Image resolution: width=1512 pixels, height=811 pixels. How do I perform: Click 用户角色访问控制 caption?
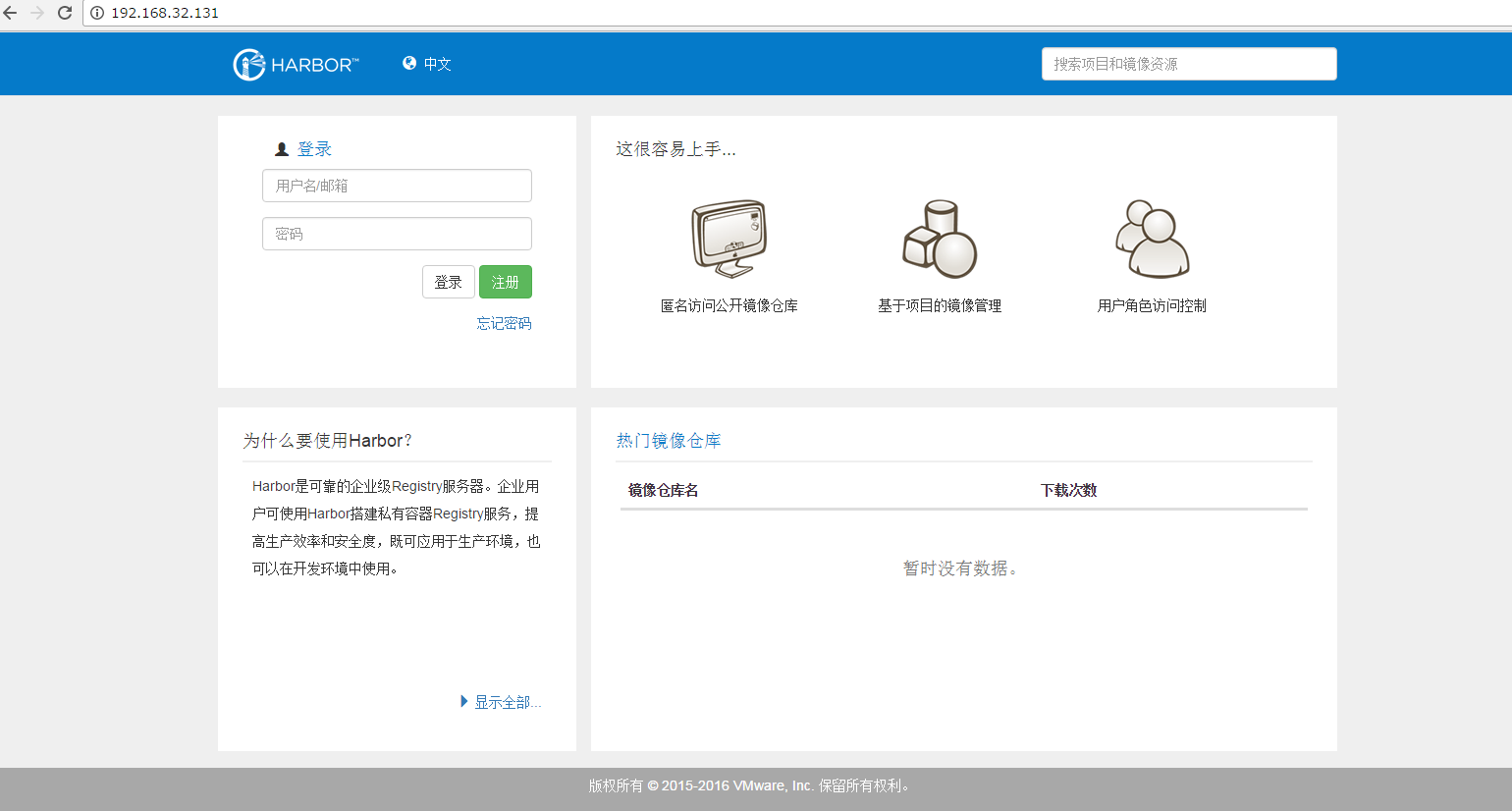[1152, 305]
